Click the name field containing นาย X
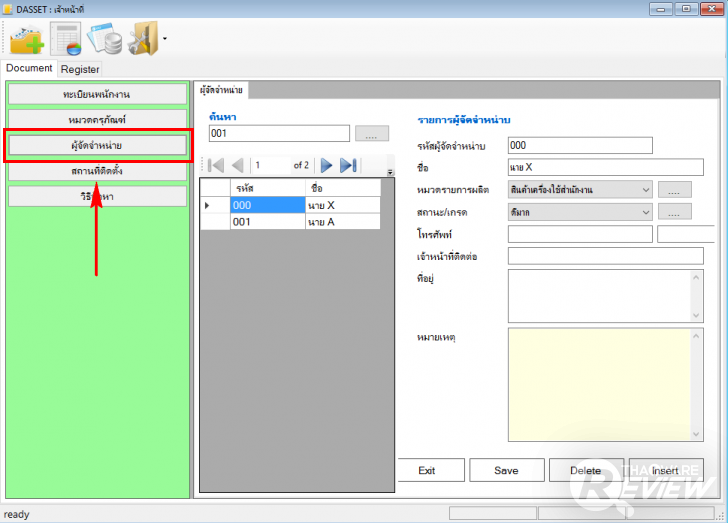 [x=605, y=167]
